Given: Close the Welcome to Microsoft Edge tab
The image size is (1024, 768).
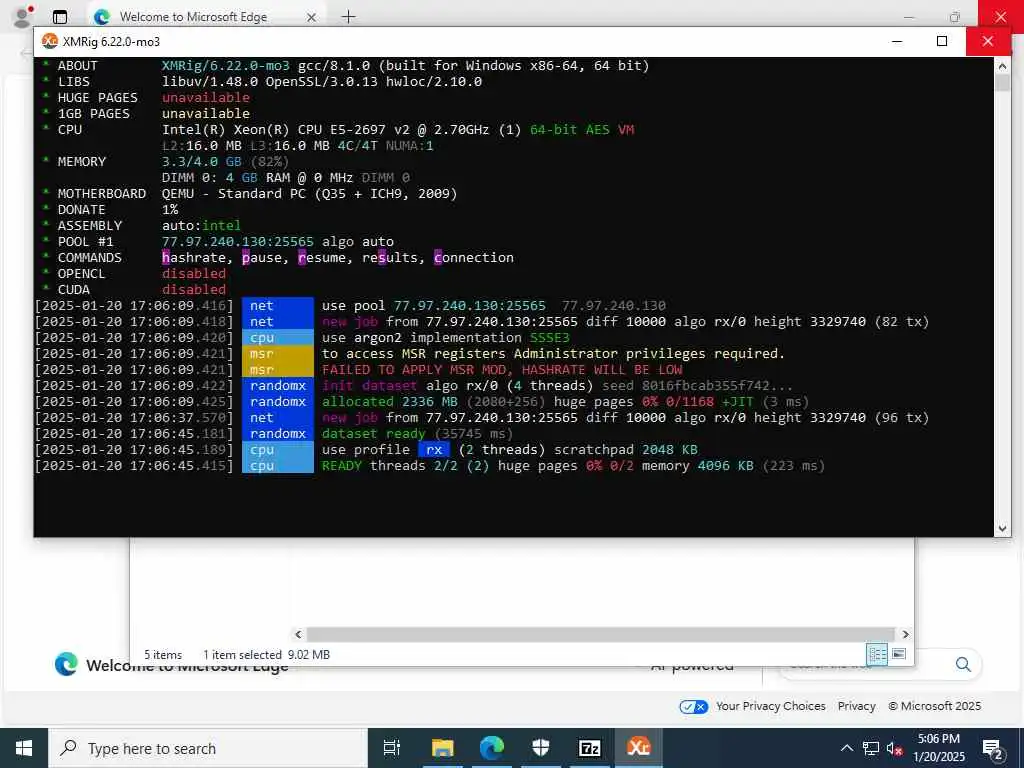Looking at the screenshot, I should click(x=312, y=17).
